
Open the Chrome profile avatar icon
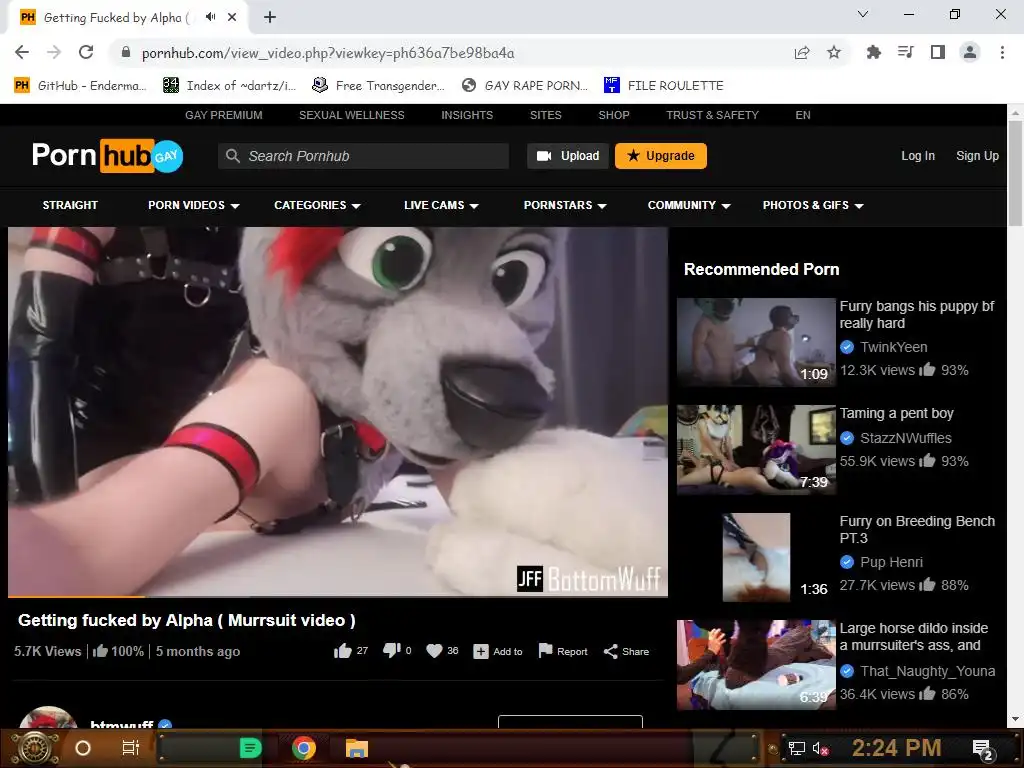(x=970, y=52)
